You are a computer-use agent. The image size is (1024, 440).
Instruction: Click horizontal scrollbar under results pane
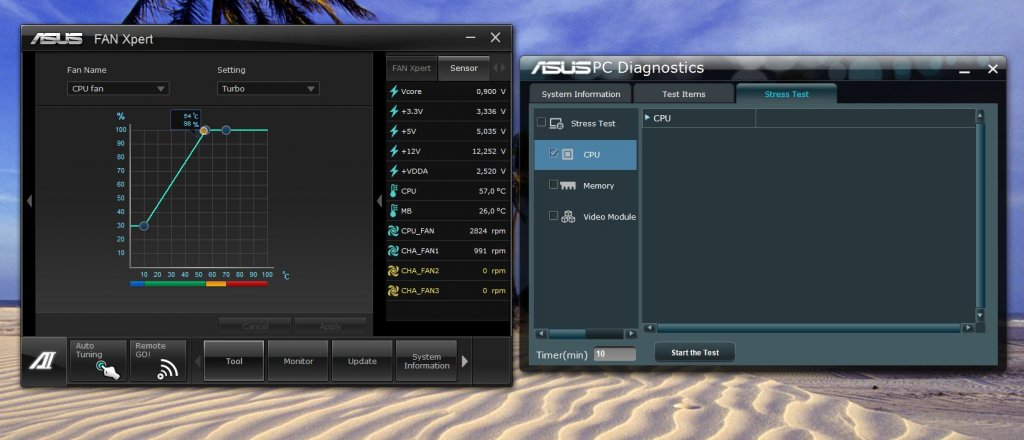[x=808, y=328]
